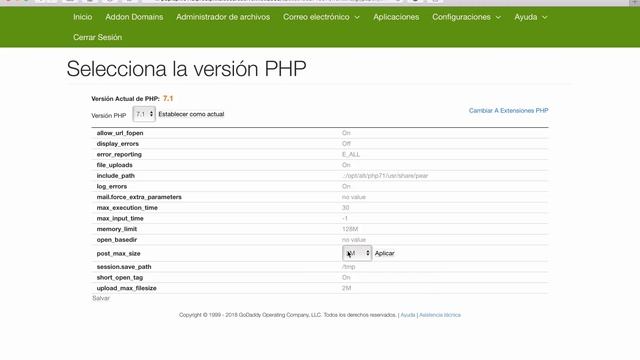
Task: Open the post_max_size value dropdown
Action: click(x=357, y=253)
